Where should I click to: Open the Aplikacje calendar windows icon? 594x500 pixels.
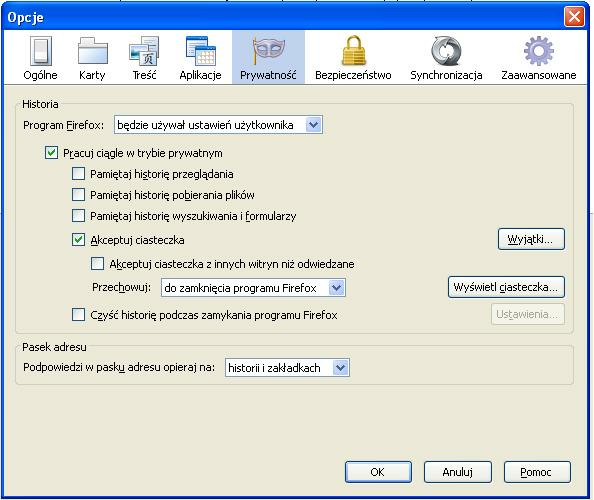point(200,51)
